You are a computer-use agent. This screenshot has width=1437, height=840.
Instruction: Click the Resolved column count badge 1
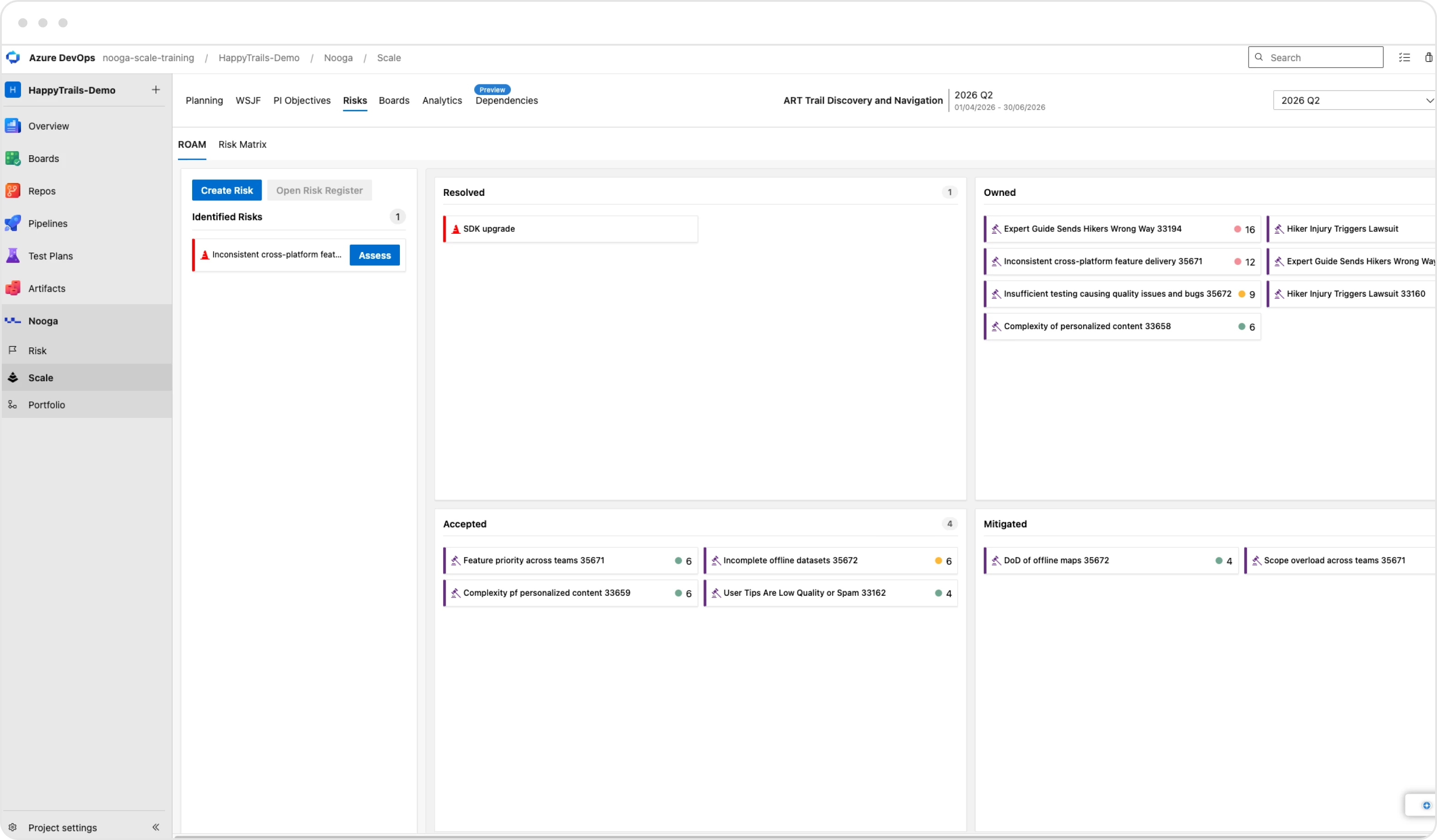pos(949,192)
